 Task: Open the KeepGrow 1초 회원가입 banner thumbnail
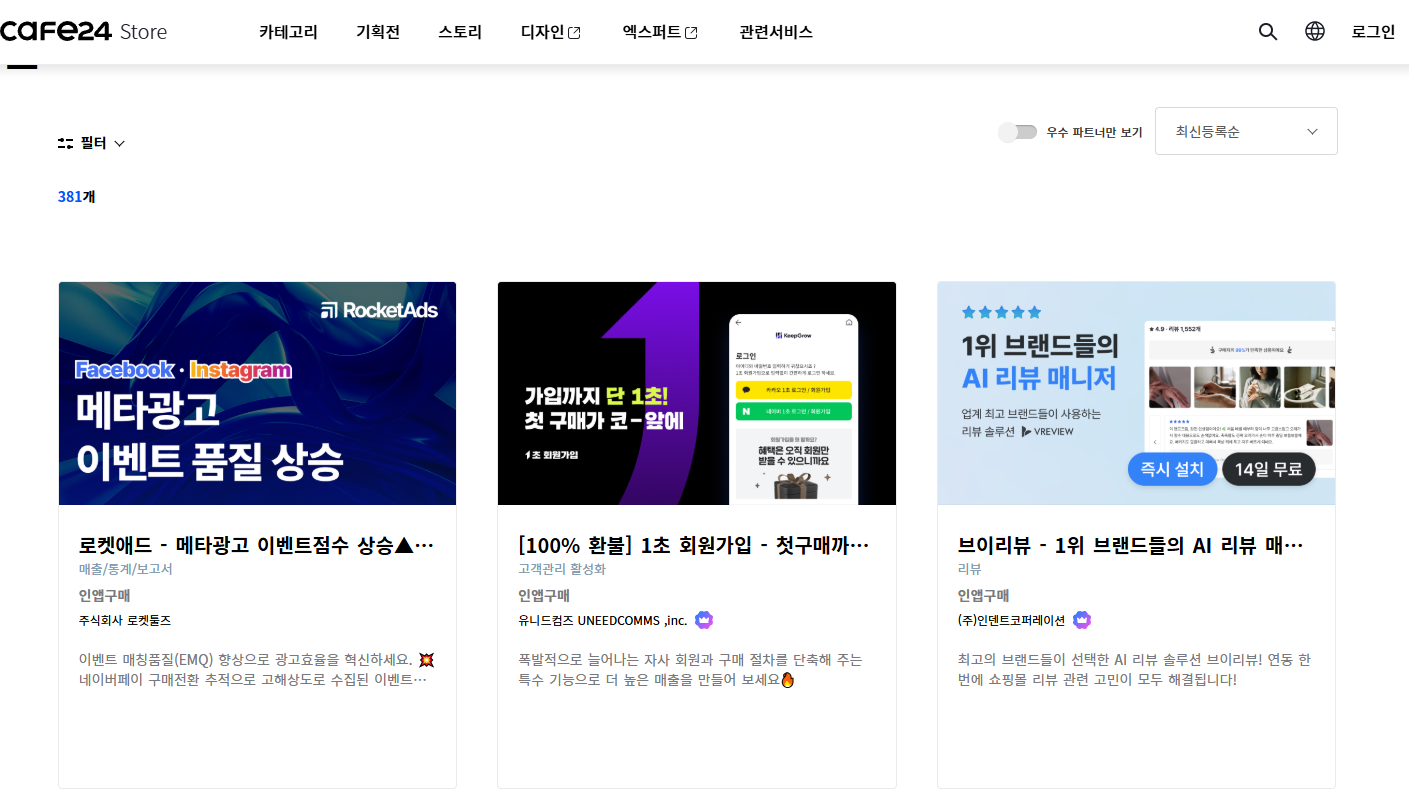click(x=697, y=393)
